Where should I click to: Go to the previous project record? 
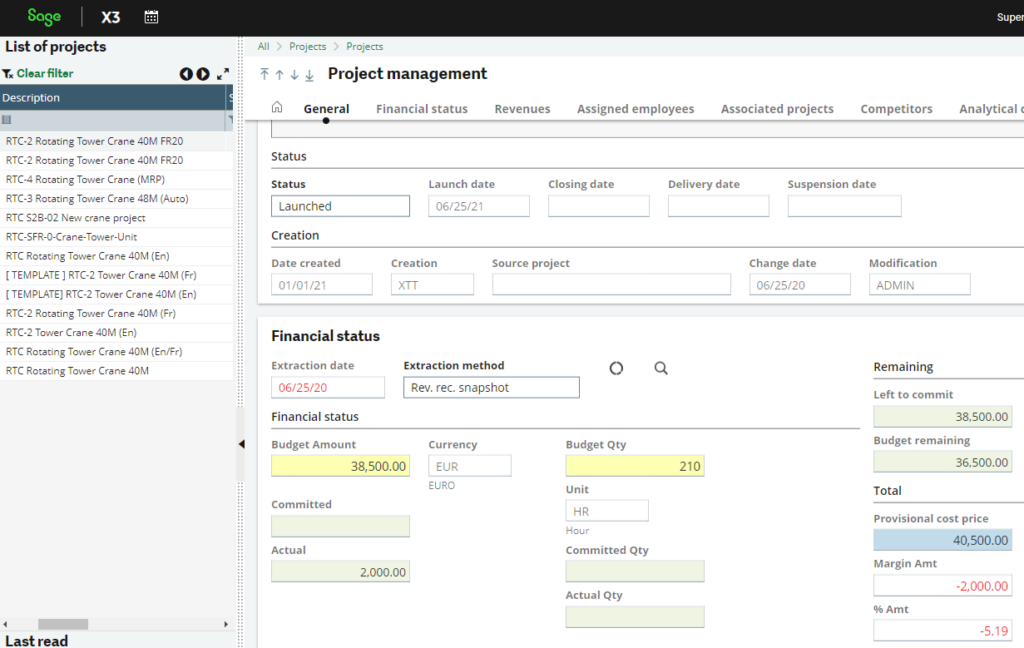pyautogui.click(x=280, y=74)
